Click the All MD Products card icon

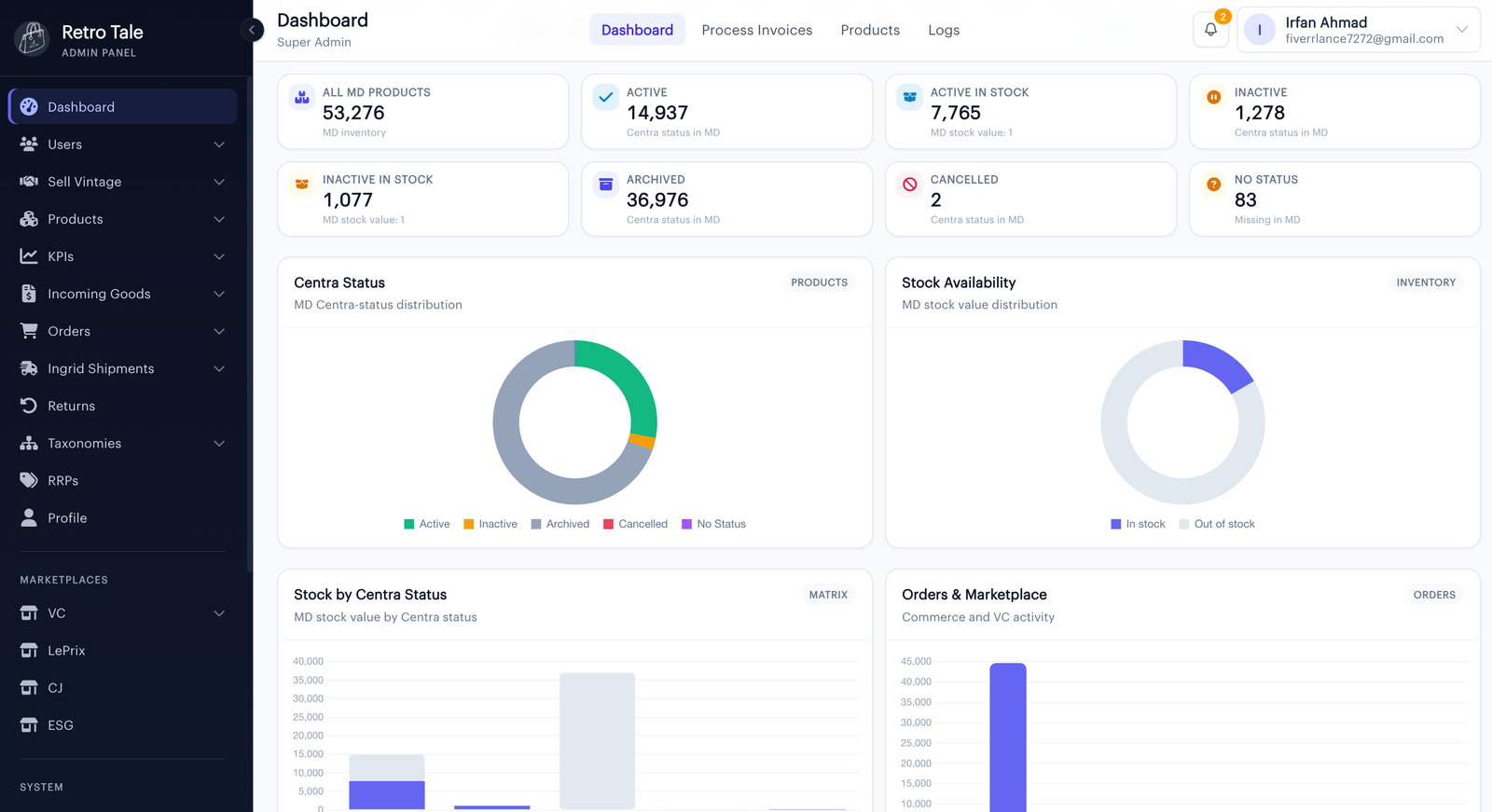click(302, 97)
